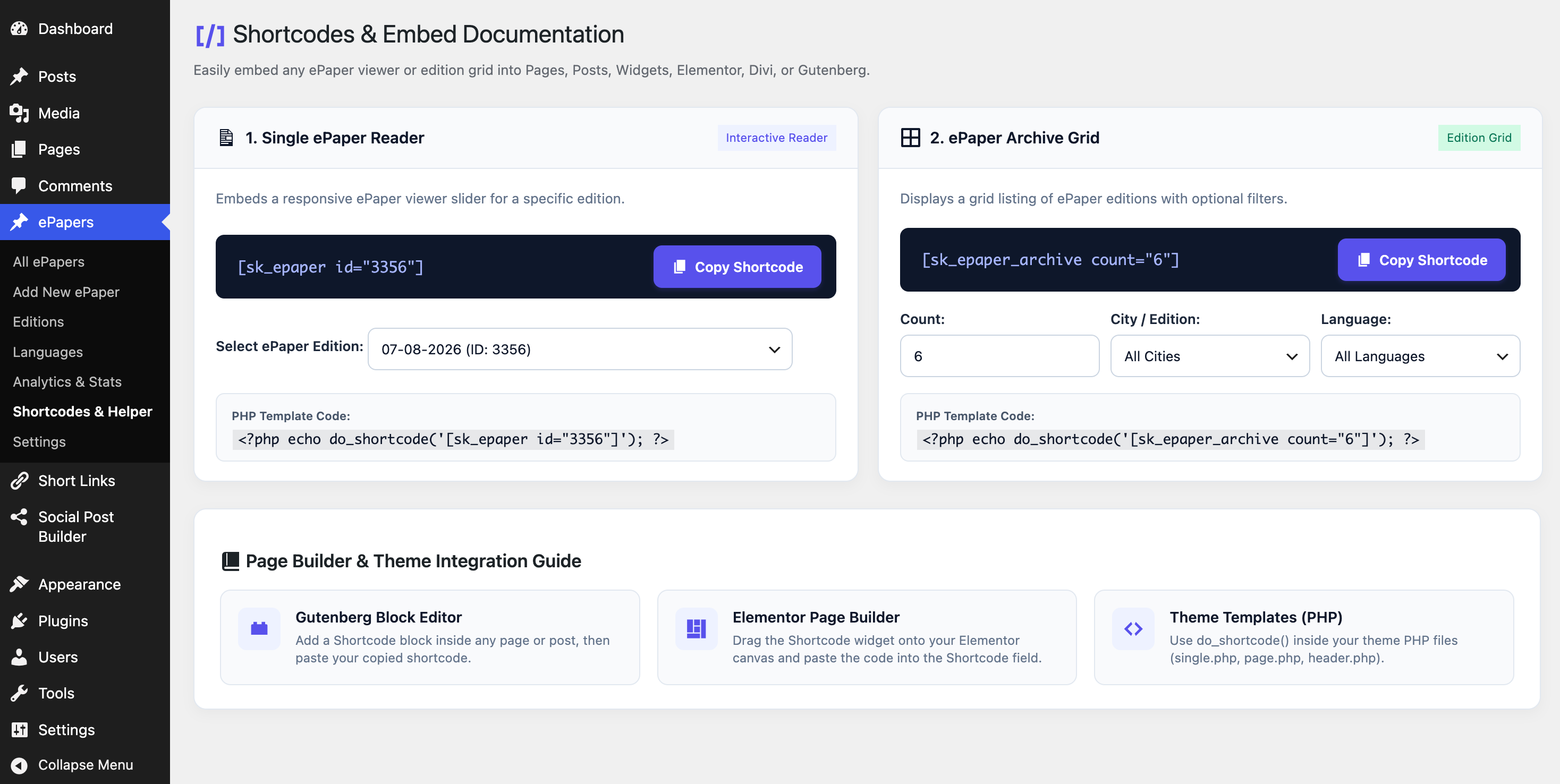Image resolution: width=1560 pixels, height=784 pixels.
Task: Click the Appearance menu label
Action: click(x=79, y=584)
